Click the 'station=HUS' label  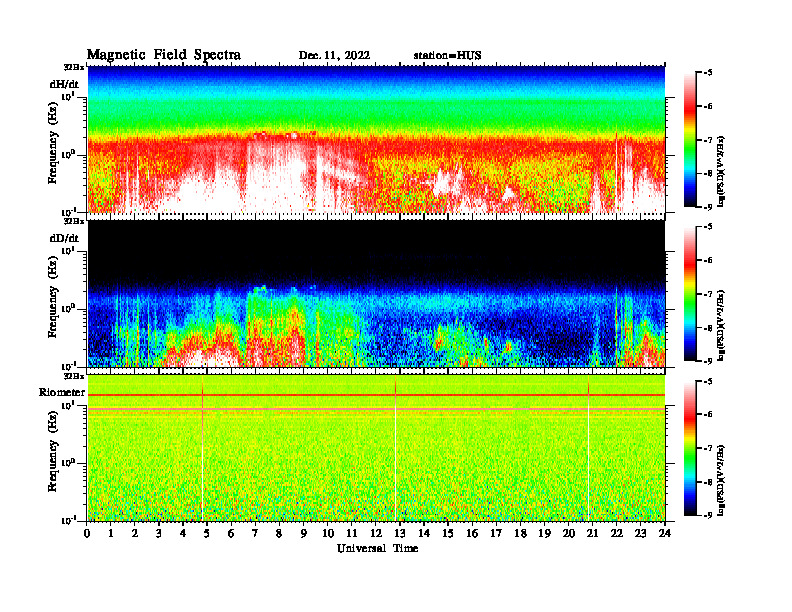click(447, 56)
